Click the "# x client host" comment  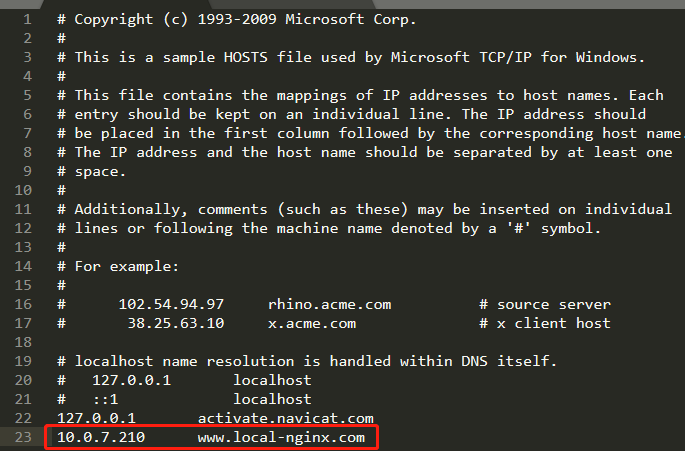pyautogui.click(x=545, y=323)
